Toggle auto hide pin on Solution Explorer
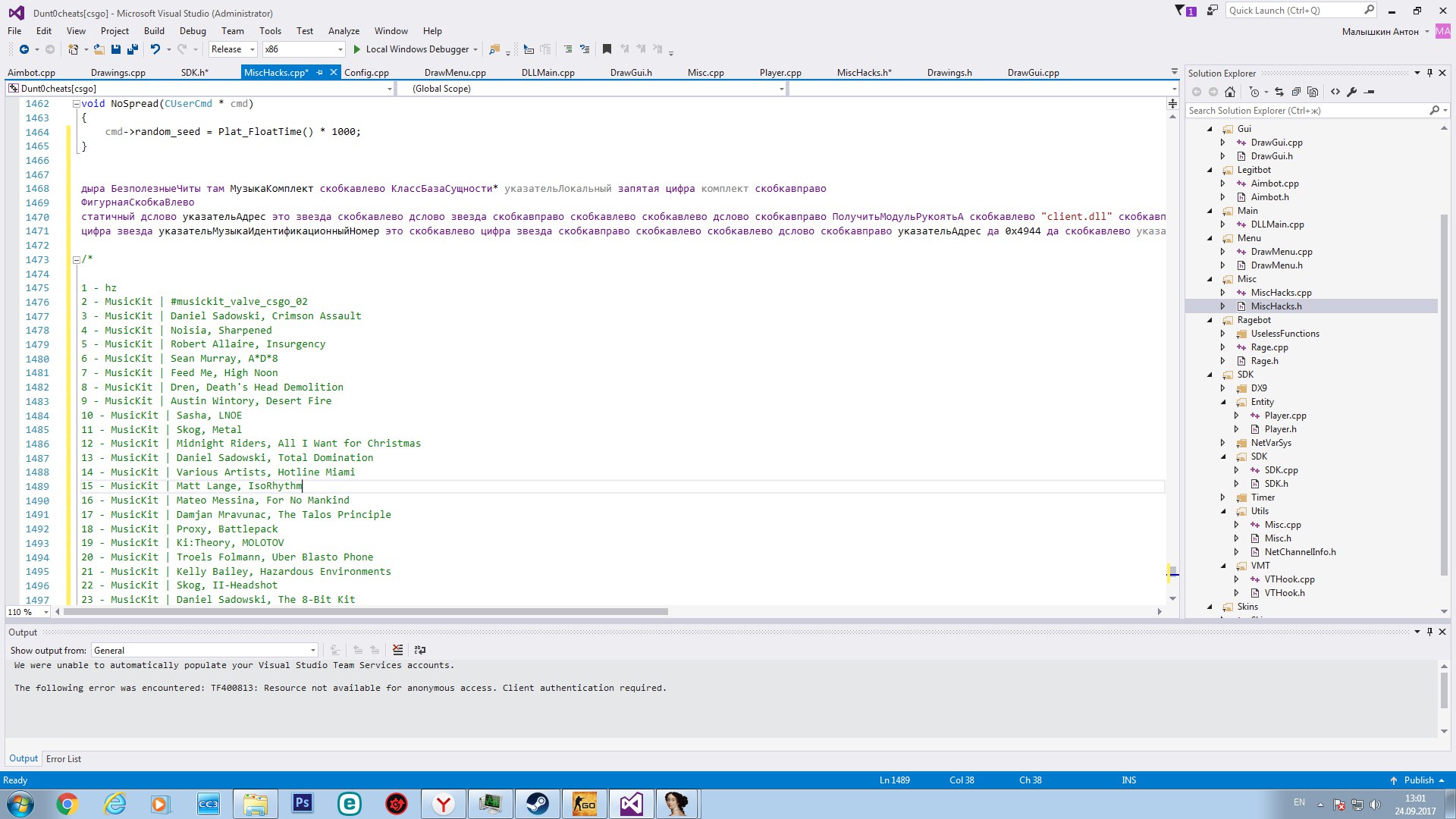1456x819 pixels. coord(1429,74)
